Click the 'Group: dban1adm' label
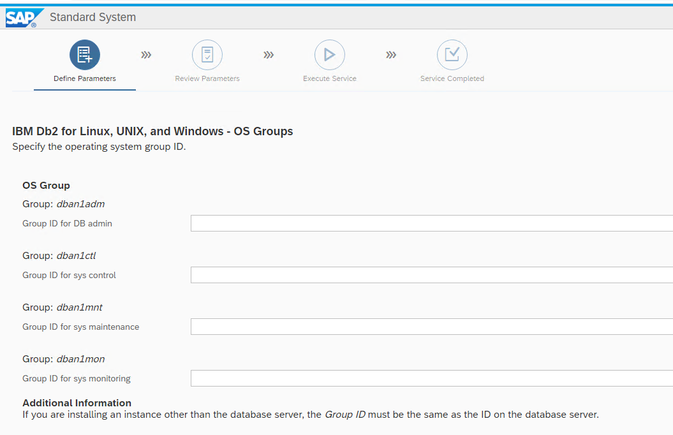 pyautogui.click(x=64, y=204)
